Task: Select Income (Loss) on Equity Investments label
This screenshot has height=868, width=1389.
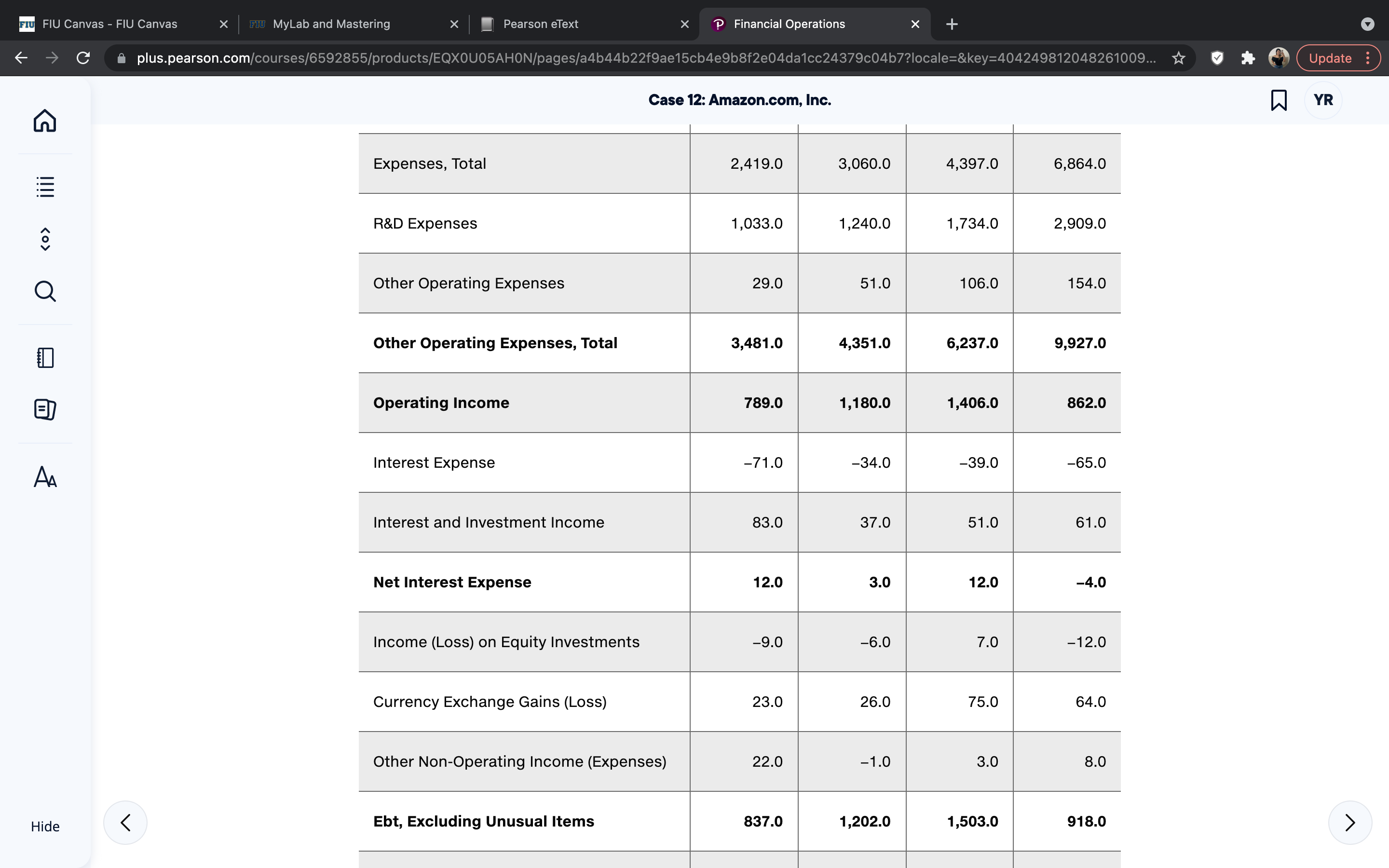Action: click(506, 642)
